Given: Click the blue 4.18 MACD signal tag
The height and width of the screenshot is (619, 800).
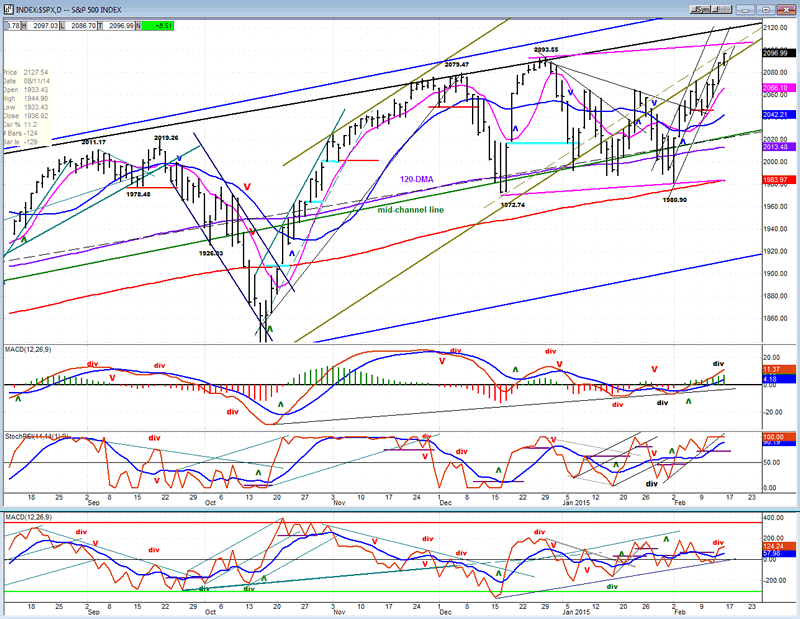Looking at the screenshot, I should point(779,379).
